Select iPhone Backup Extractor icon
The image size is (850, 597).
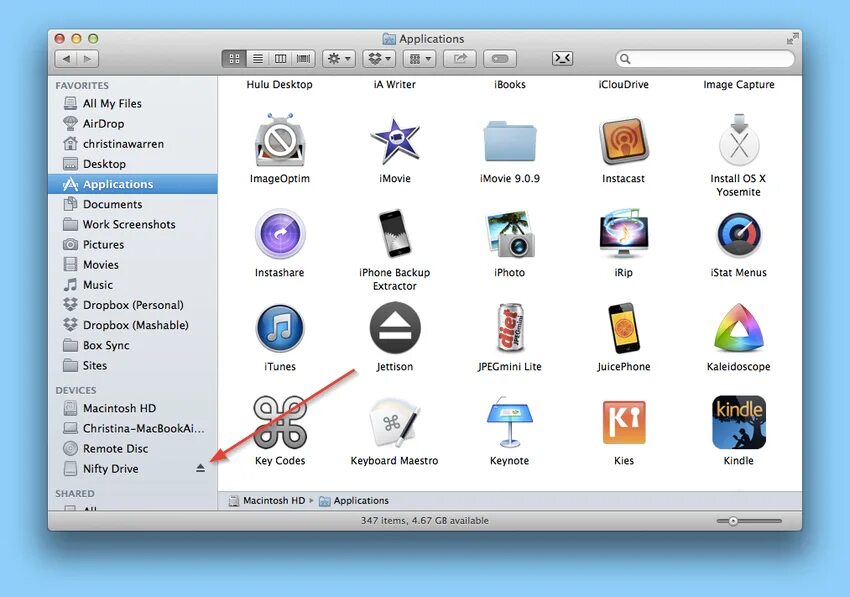pos(395,234)
